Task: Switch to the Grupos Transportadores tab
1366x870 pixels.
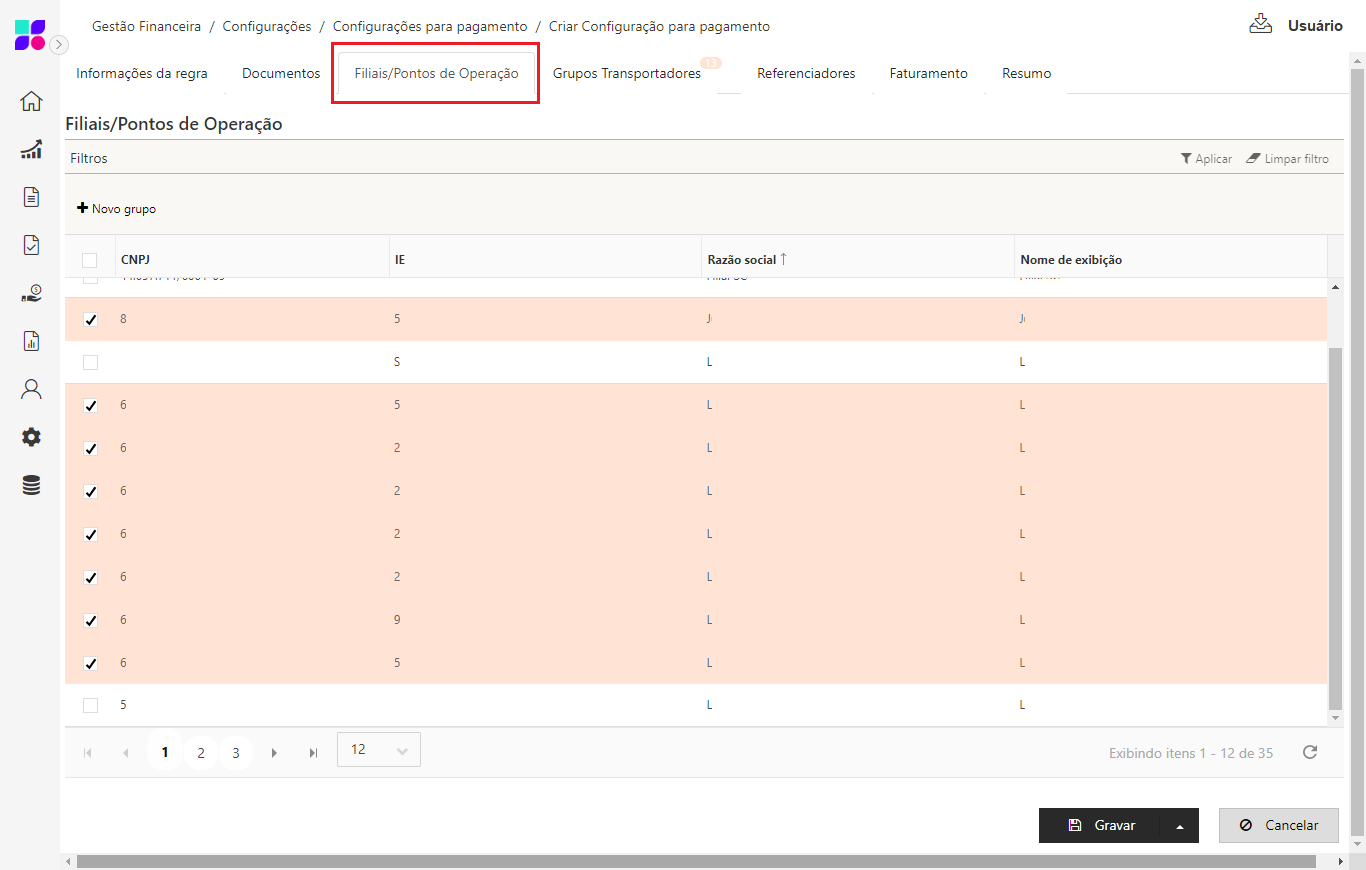Action: coord(627,73)
